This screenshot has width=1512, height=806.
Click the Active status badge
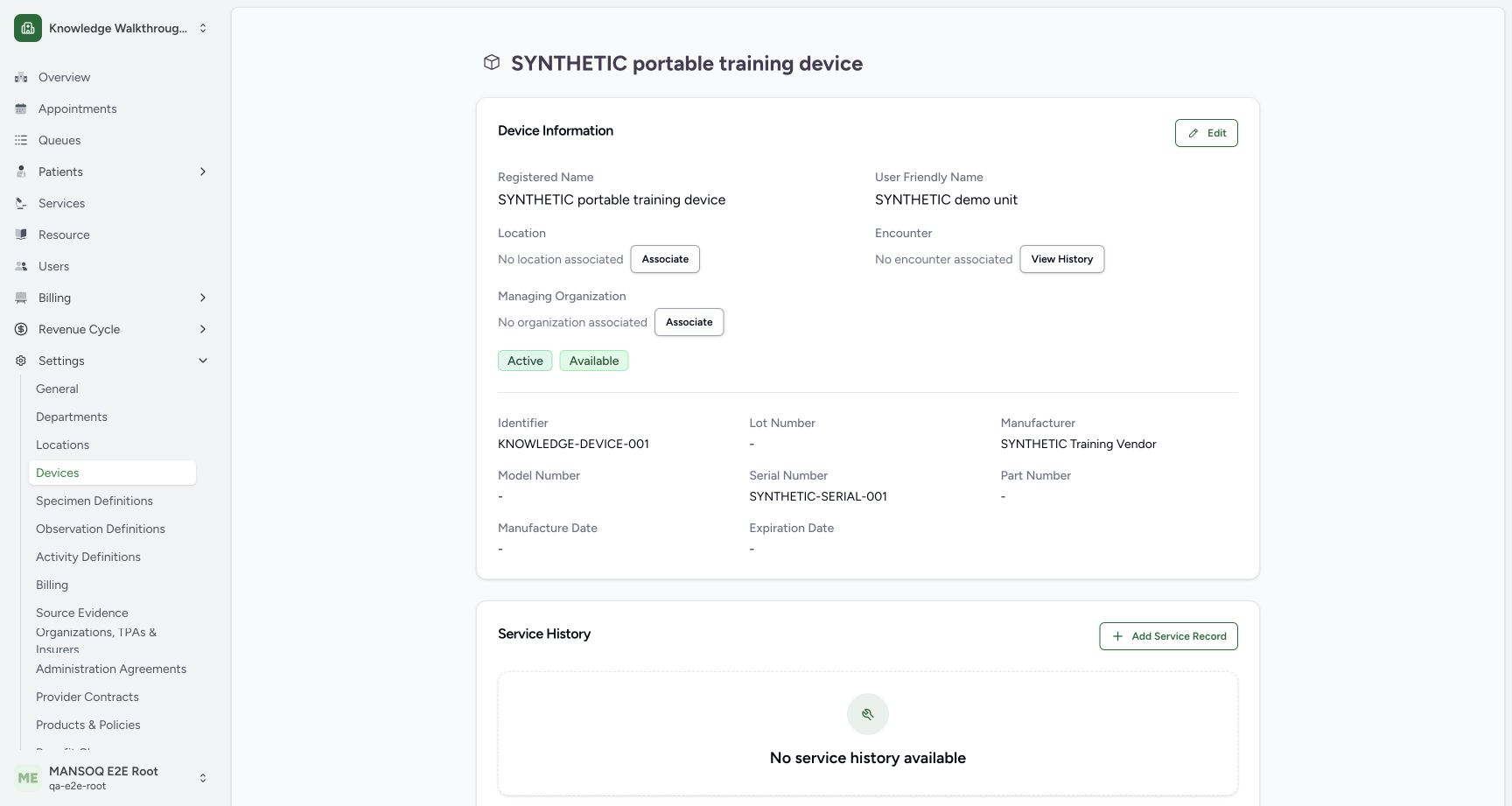[525, 361]
